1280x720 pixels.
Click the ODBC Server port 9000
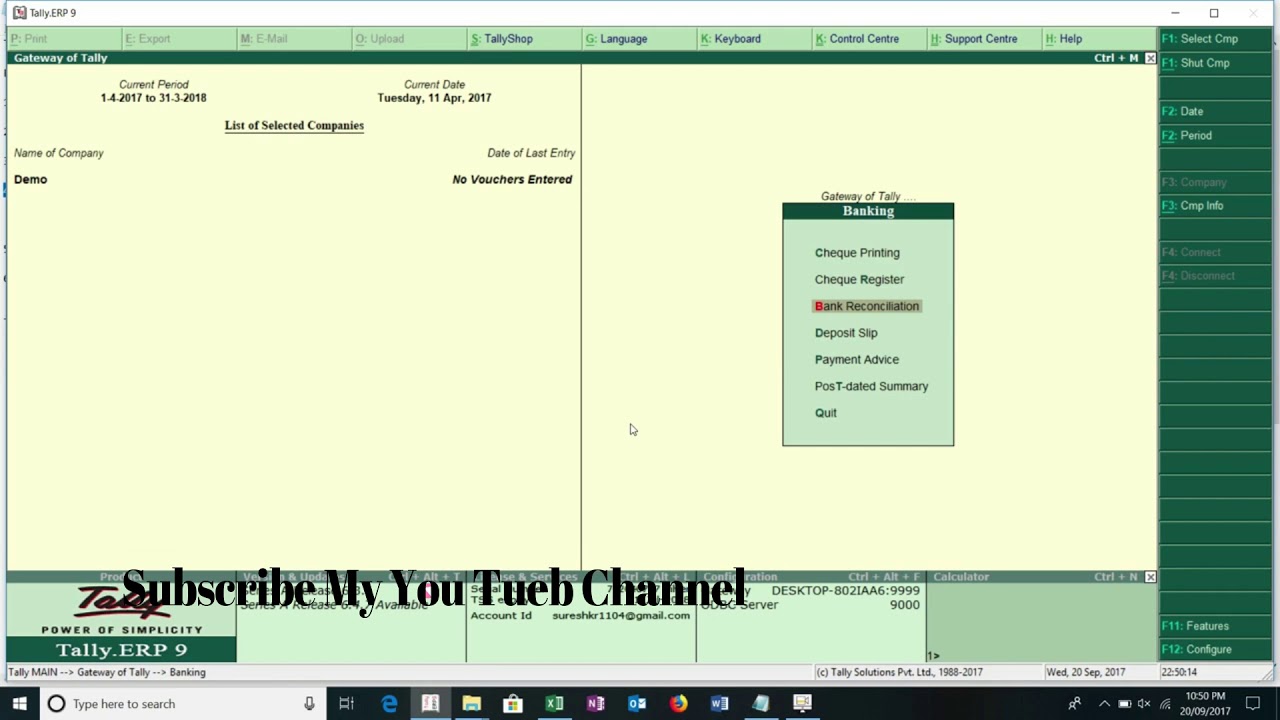pyautogui.click(x=905, y=605)
